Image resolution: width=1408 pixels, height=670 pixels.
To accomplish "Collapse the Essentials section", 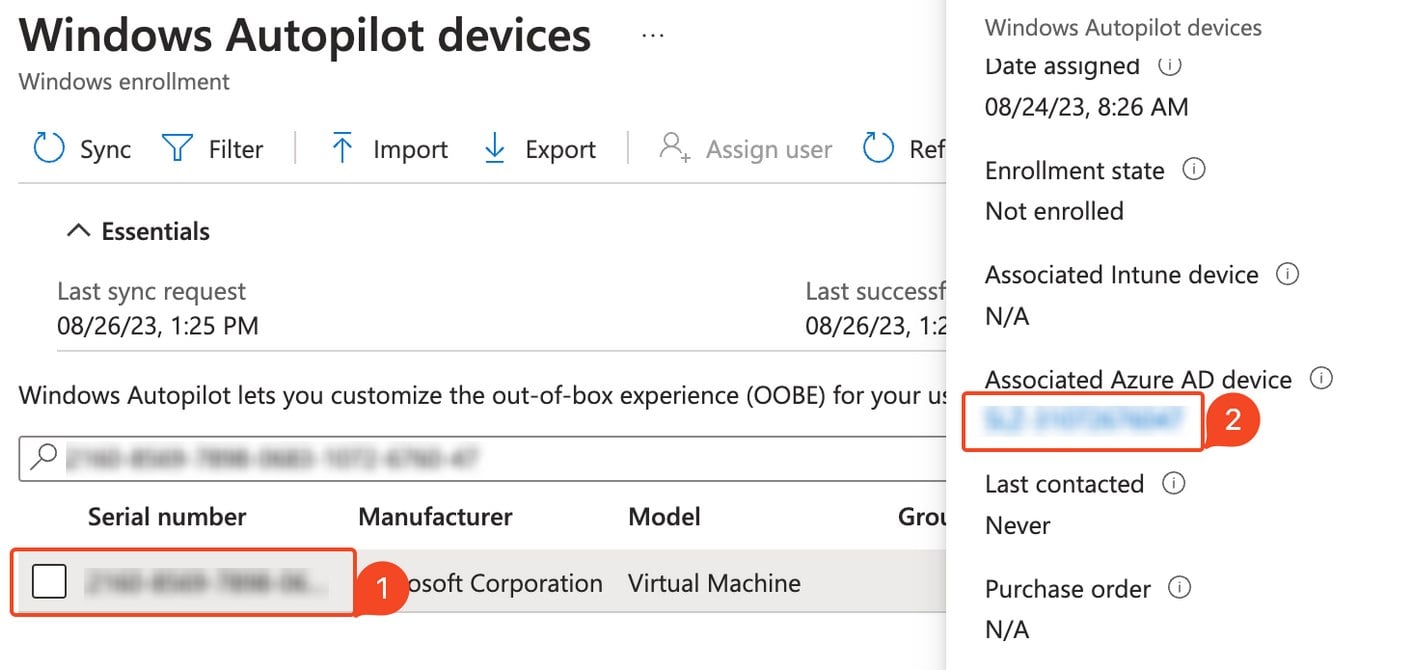I will [79, 230].
